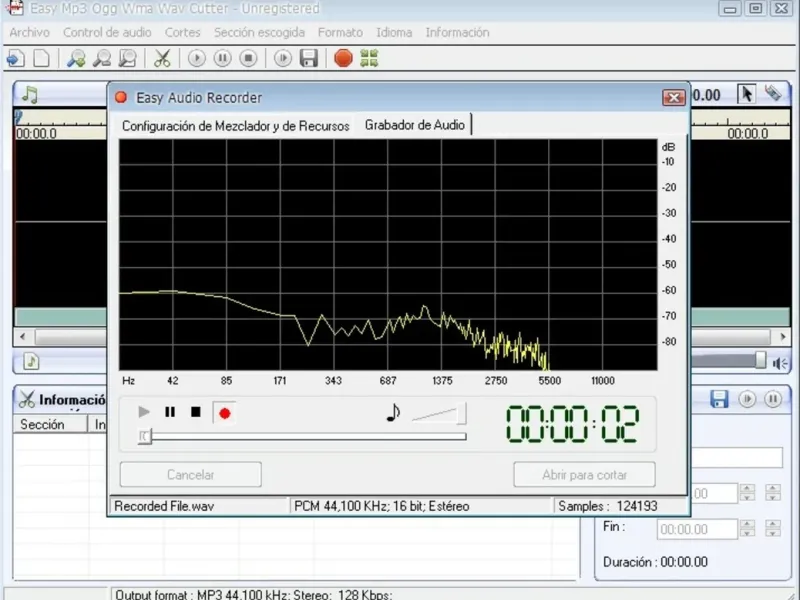
Task: Open the Archivo menu
Action: [29, 32]
